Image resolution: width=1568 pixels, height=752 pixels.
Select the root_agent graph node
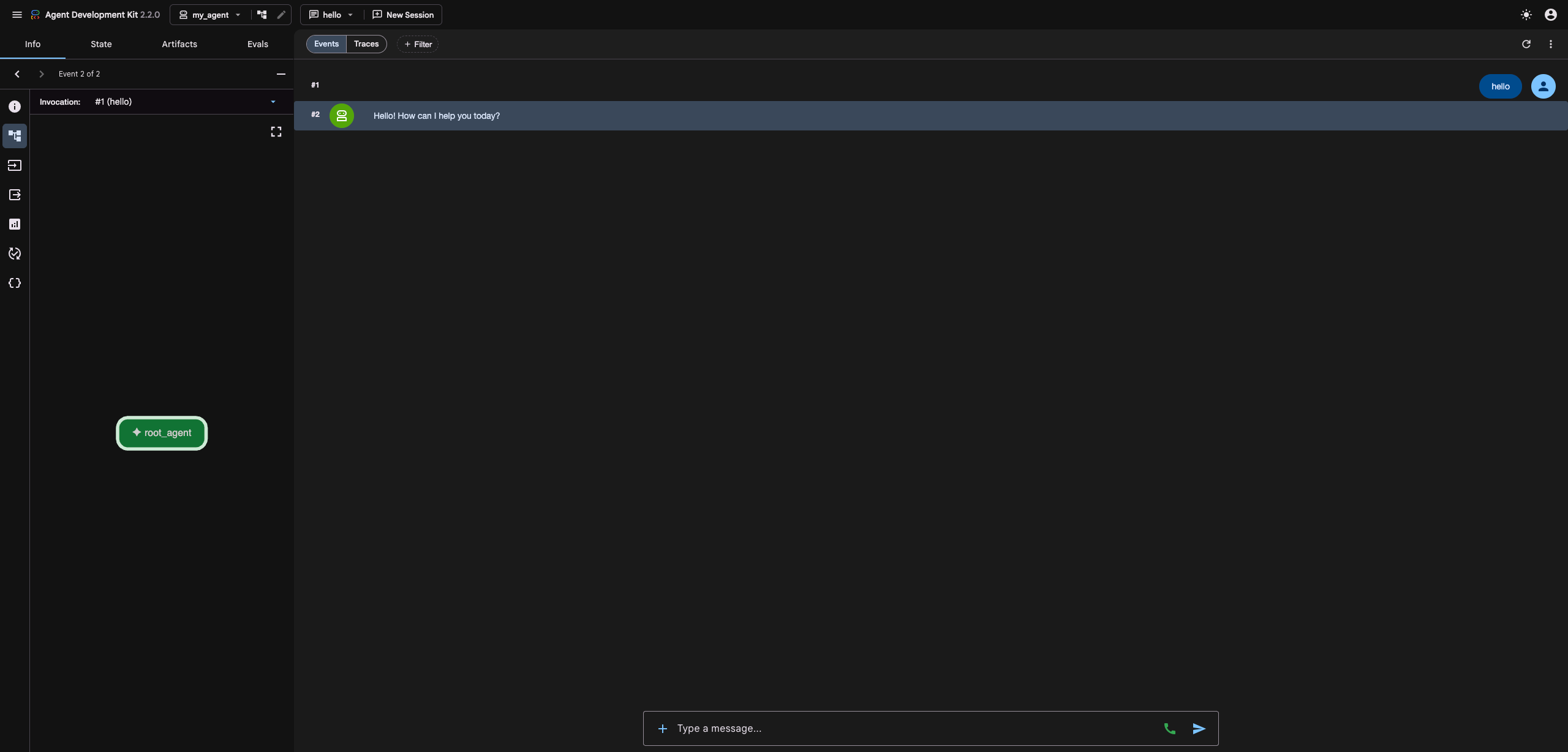tap(162, 433)
